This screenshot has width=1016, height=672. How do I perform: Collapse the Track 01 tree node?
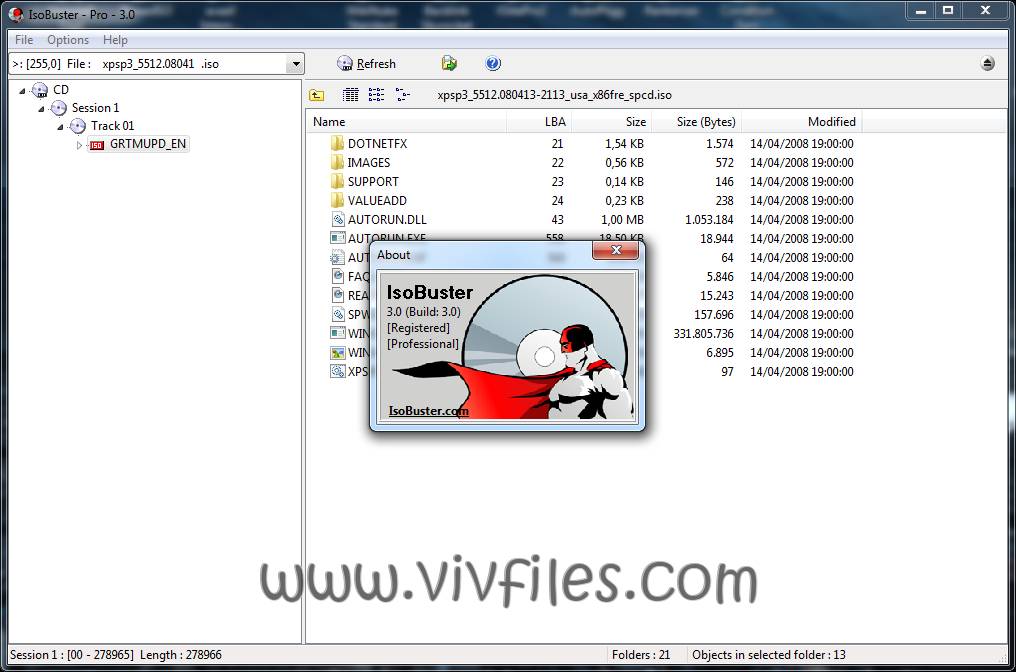(60, 127)
